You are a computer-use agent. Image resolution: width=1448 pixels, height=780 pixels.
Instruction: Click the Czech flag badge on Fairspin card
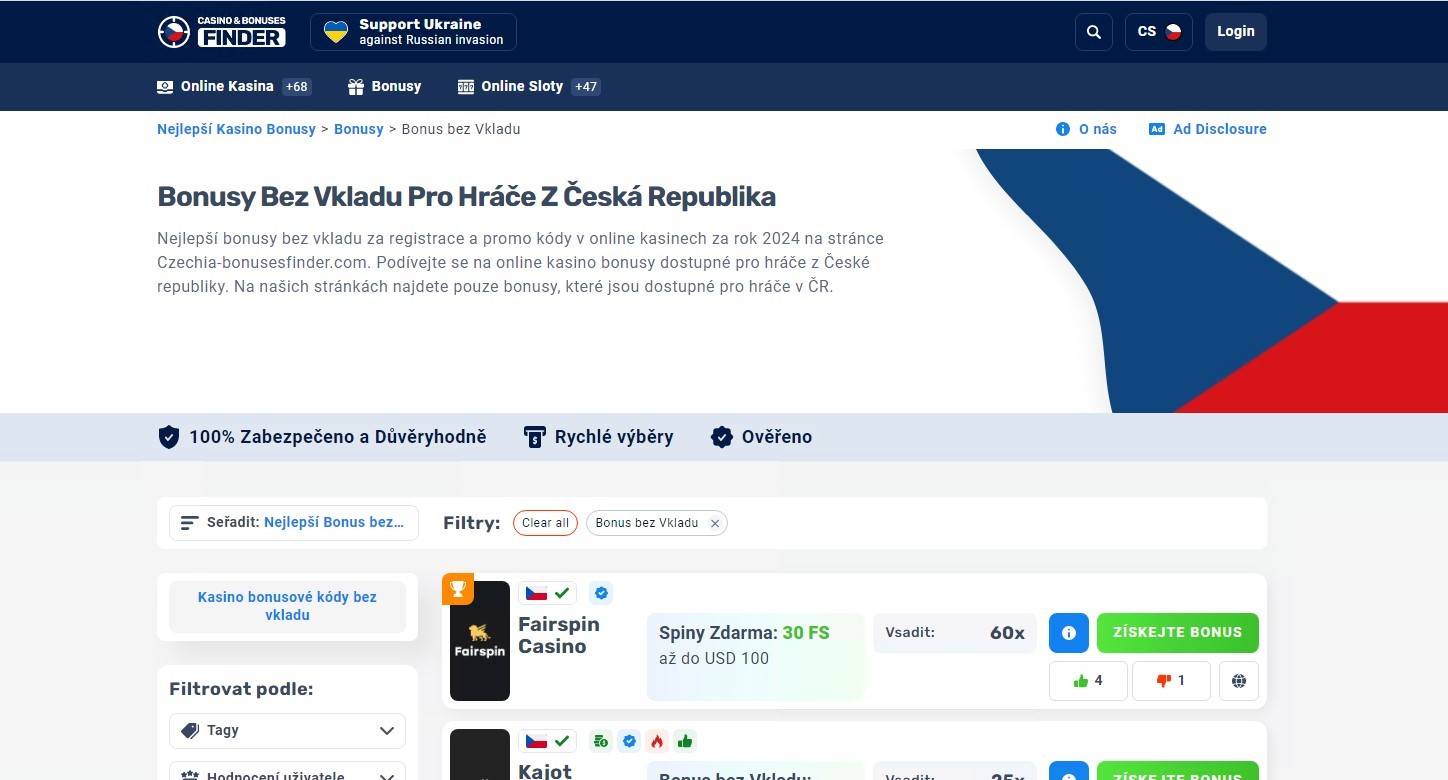click(x=547, y=593)
